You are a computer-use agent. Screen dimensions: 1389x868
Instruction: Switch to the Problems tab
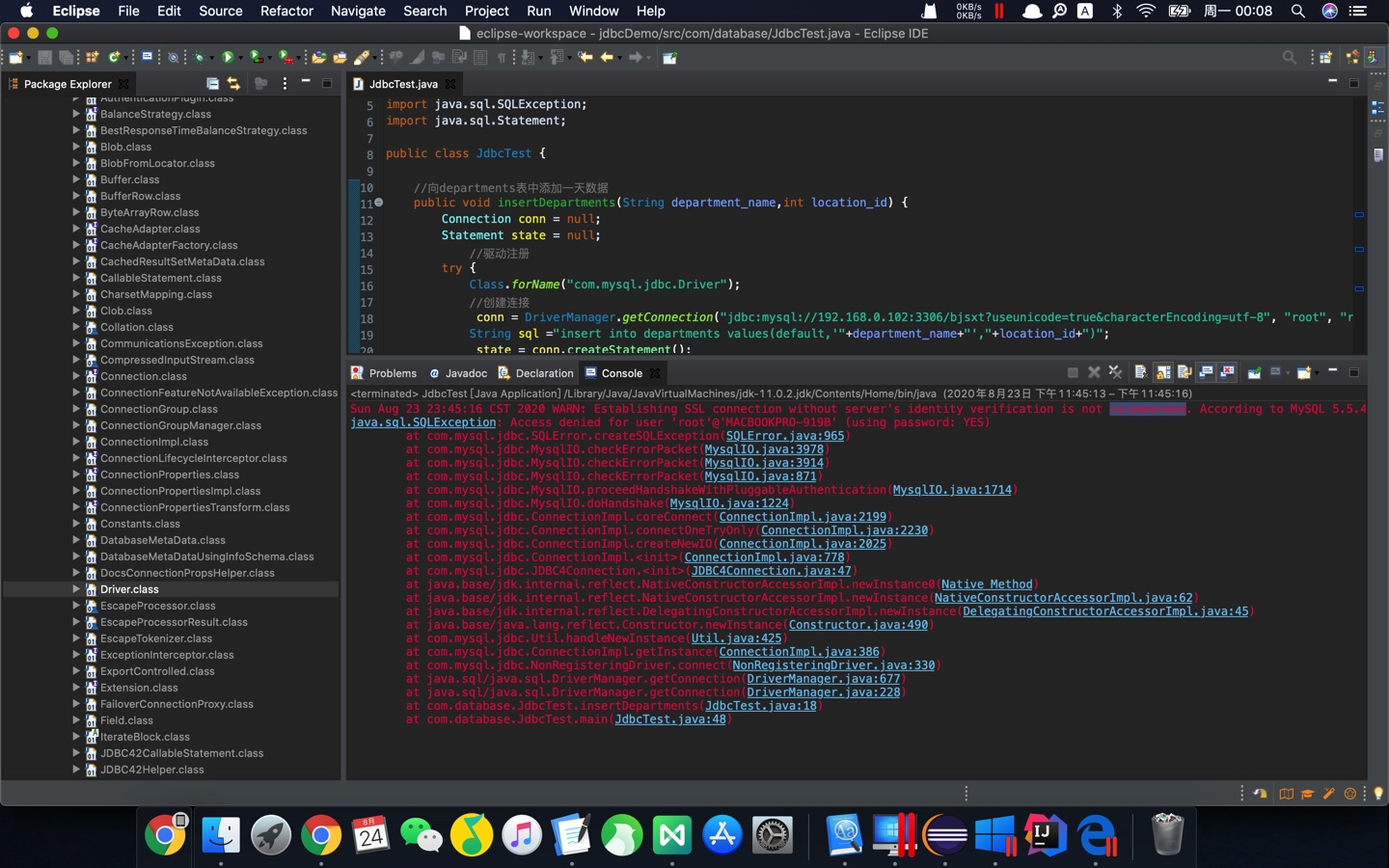coord(384,373)
